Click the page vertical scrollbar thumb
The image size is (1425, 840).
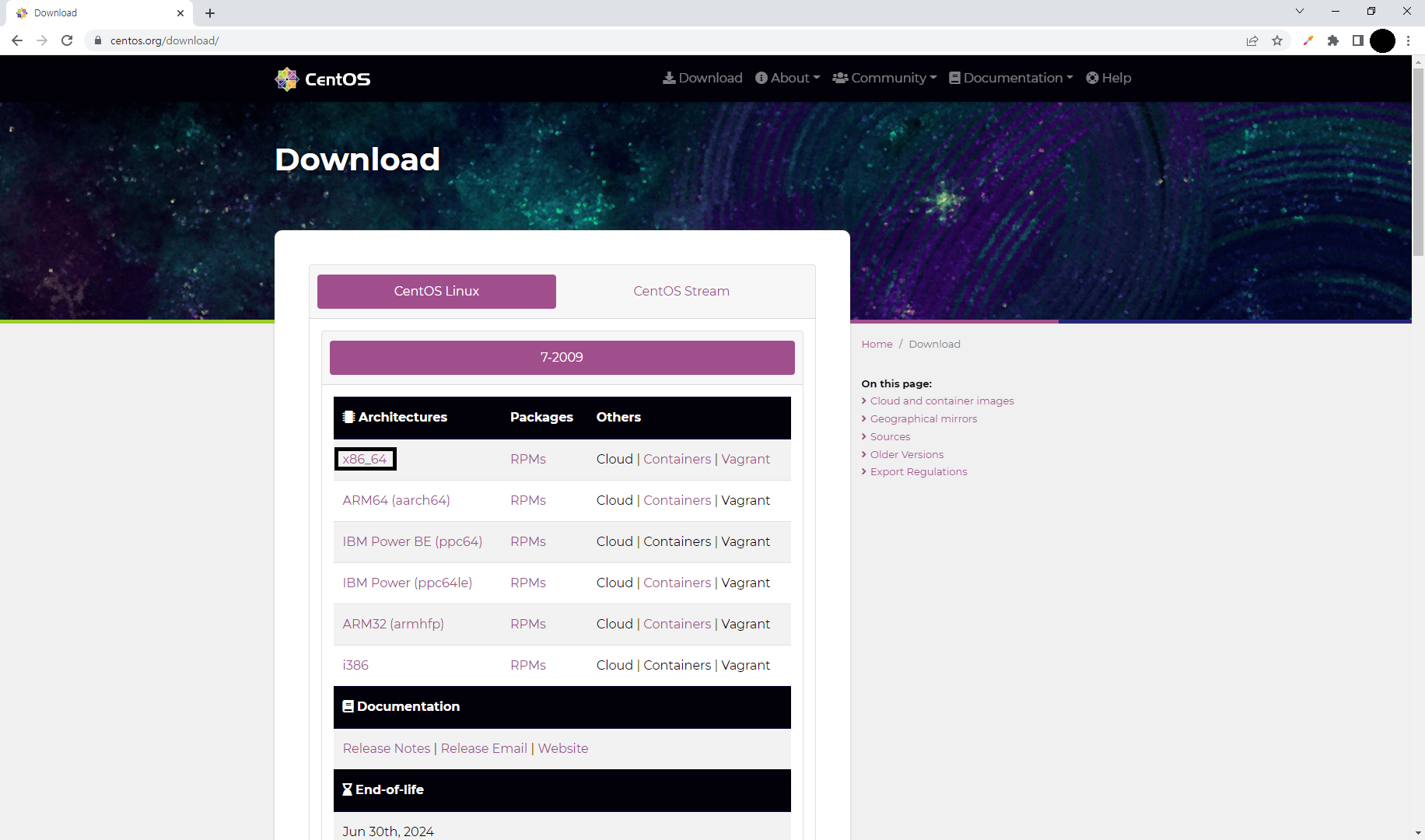[1418, 162]
